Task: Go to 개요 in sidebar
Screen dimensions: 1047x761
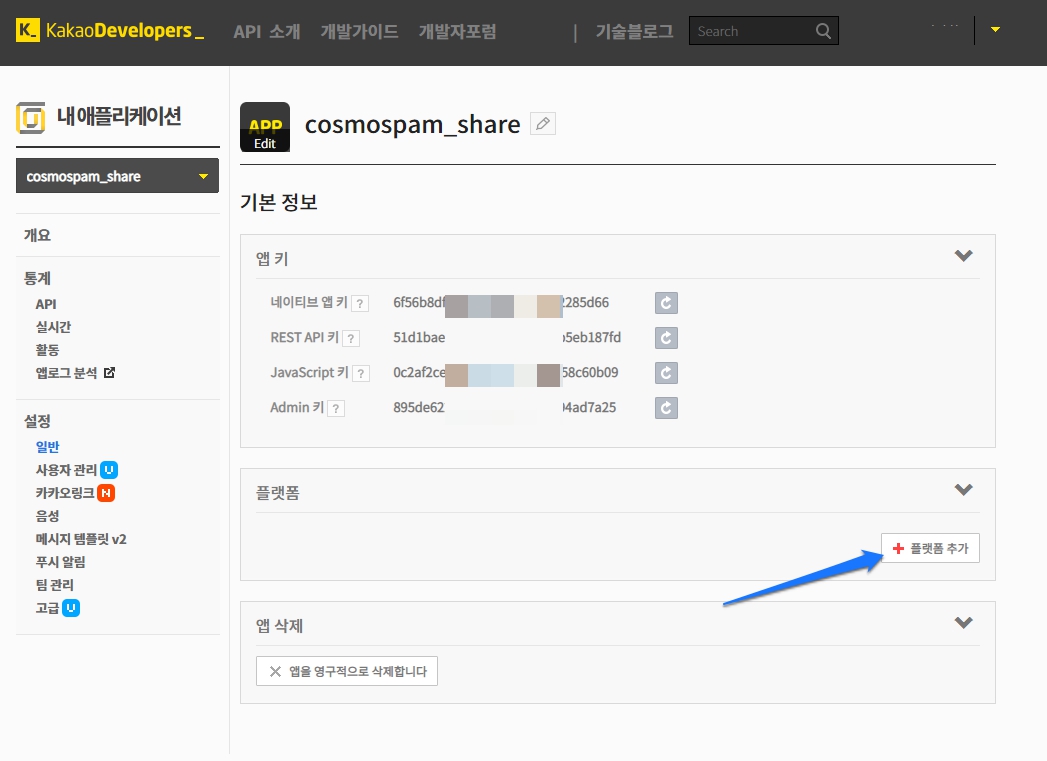Action: (37, 235)
